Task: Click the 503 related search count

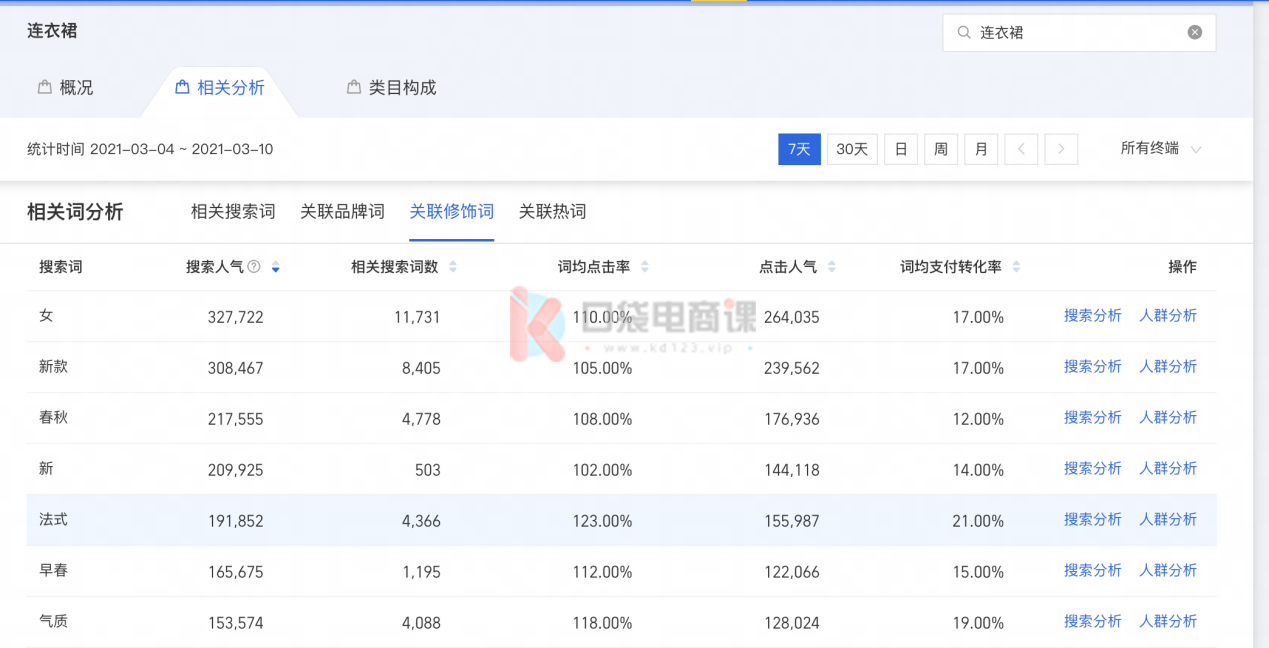Action: pyautogui.click(x=428, y=470)
